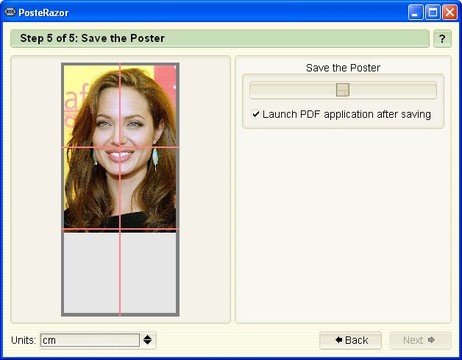Image resolution: width=462 pixels, height=360 pixels.
Task: Click the empty bottom-left page of preview
Action: coord(92,272)
